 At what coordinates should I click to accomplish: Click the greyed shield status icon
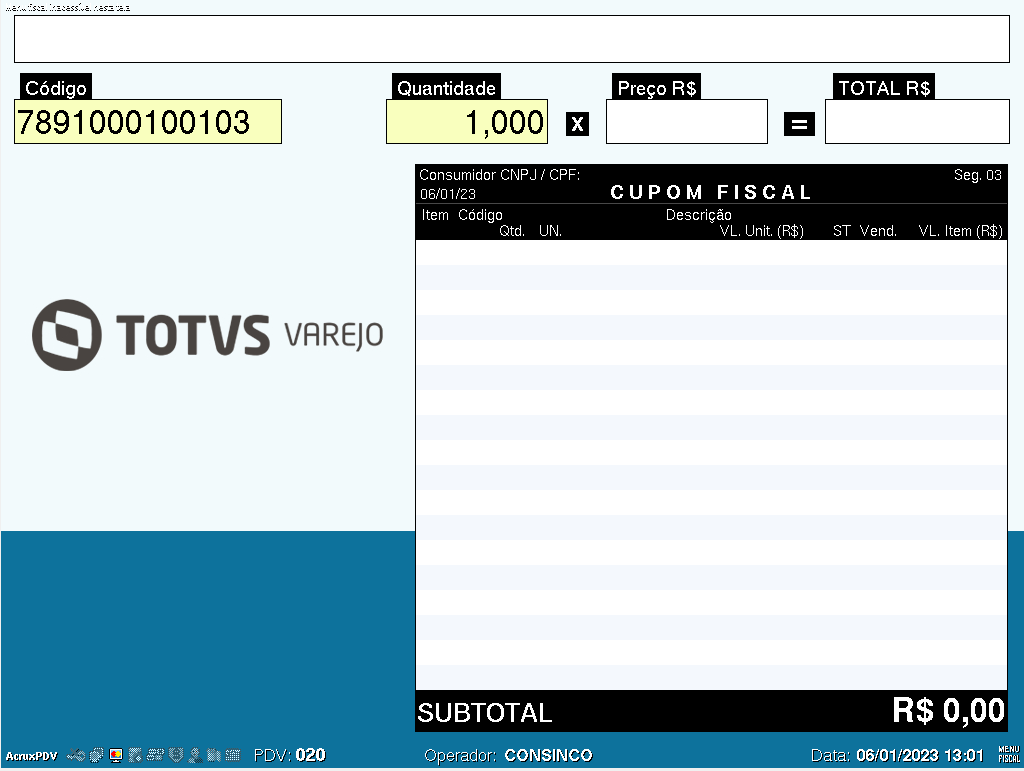[176, 755]
